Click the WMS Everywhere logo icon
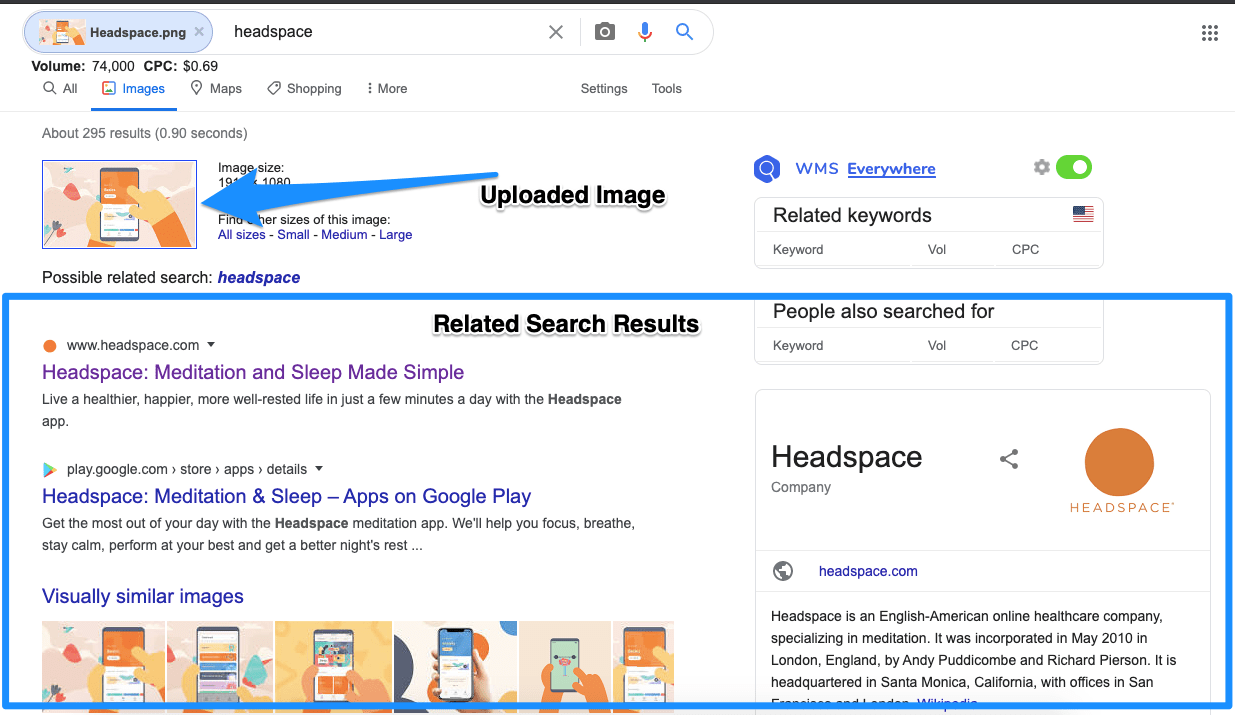1235x715 pixels. [x=767, y=168]
